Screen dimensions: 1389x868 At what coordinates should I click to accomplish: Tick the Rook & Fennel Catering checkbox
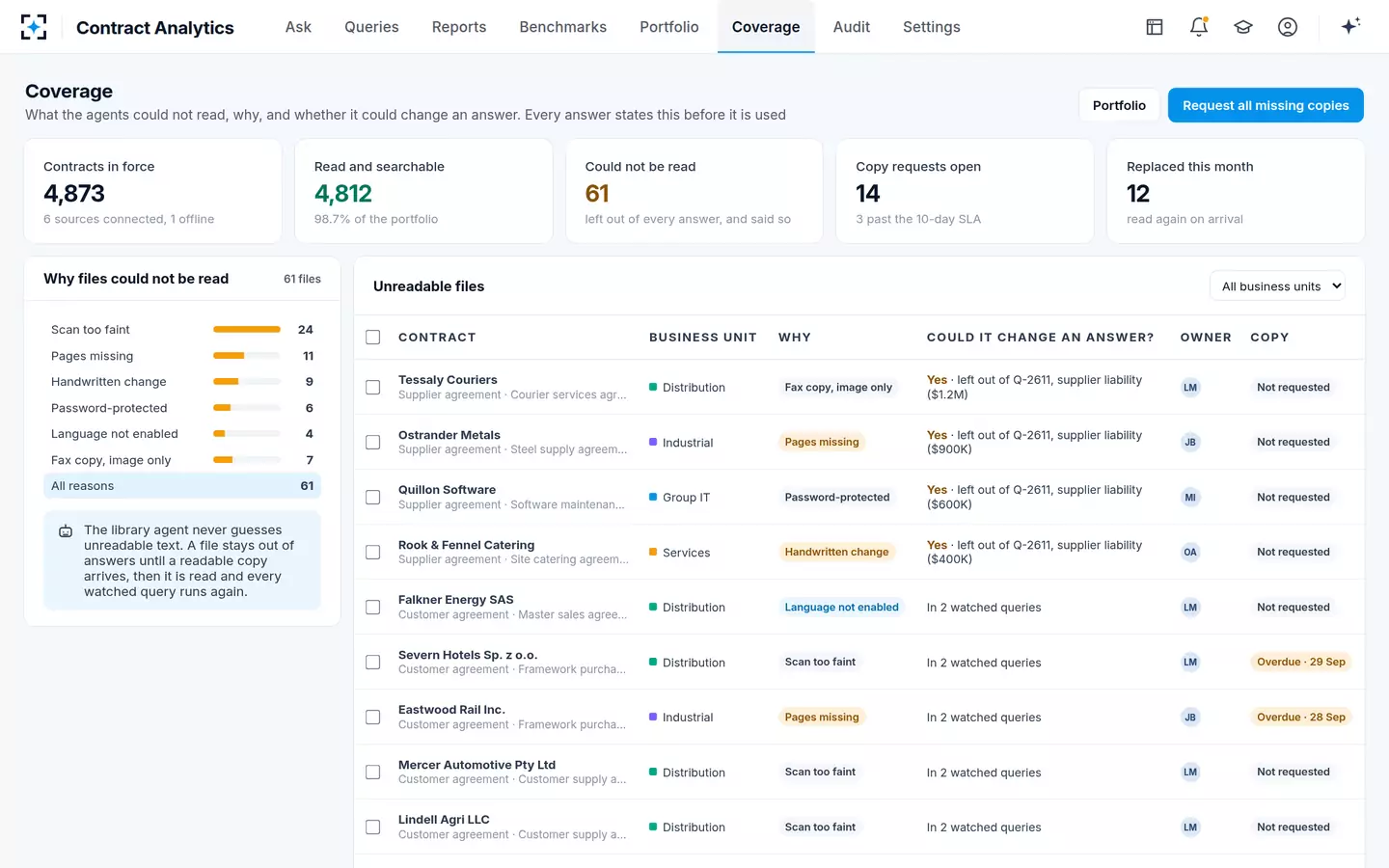(x=373, y=553)
